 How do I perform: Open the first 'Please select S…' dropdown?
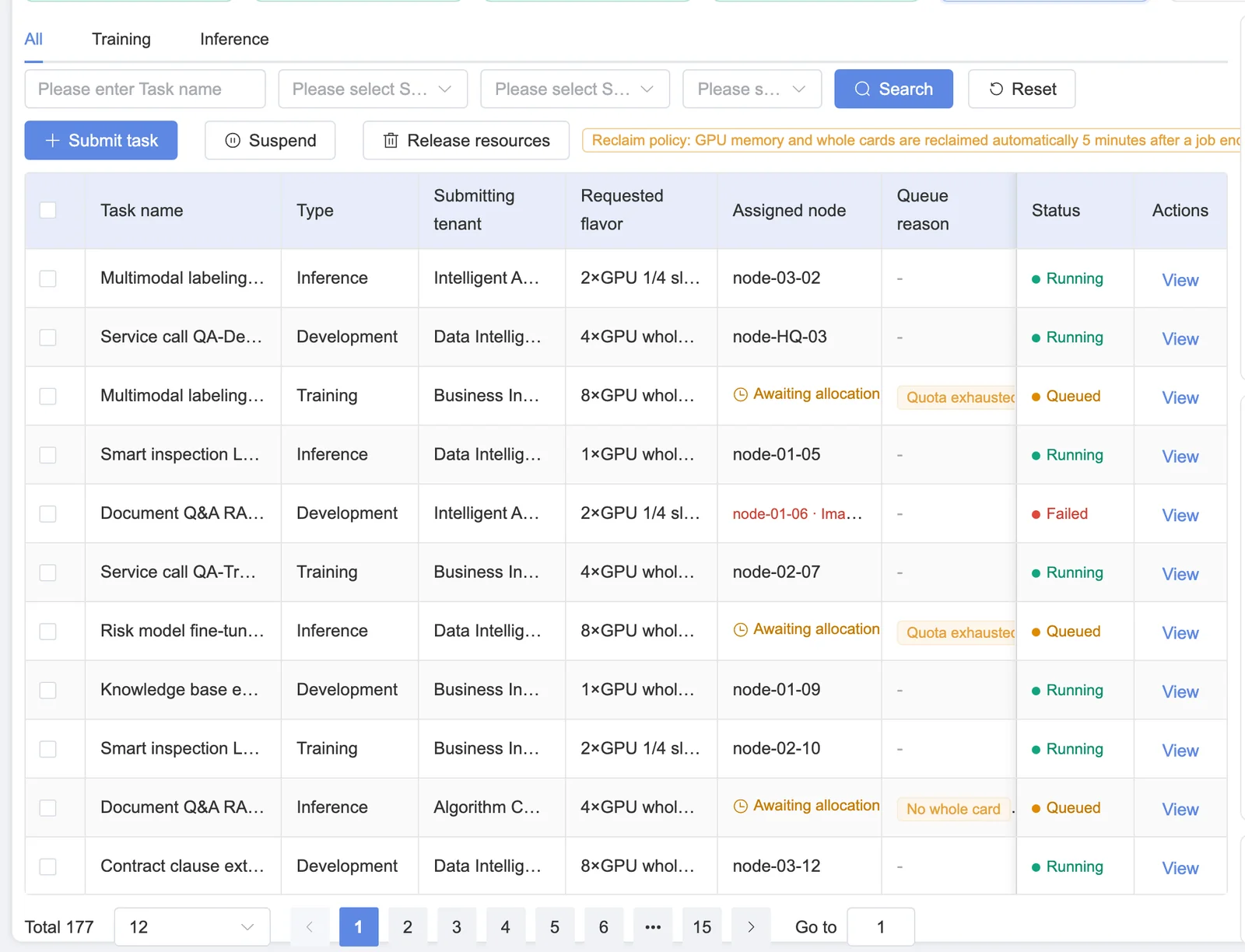[373, 89]
